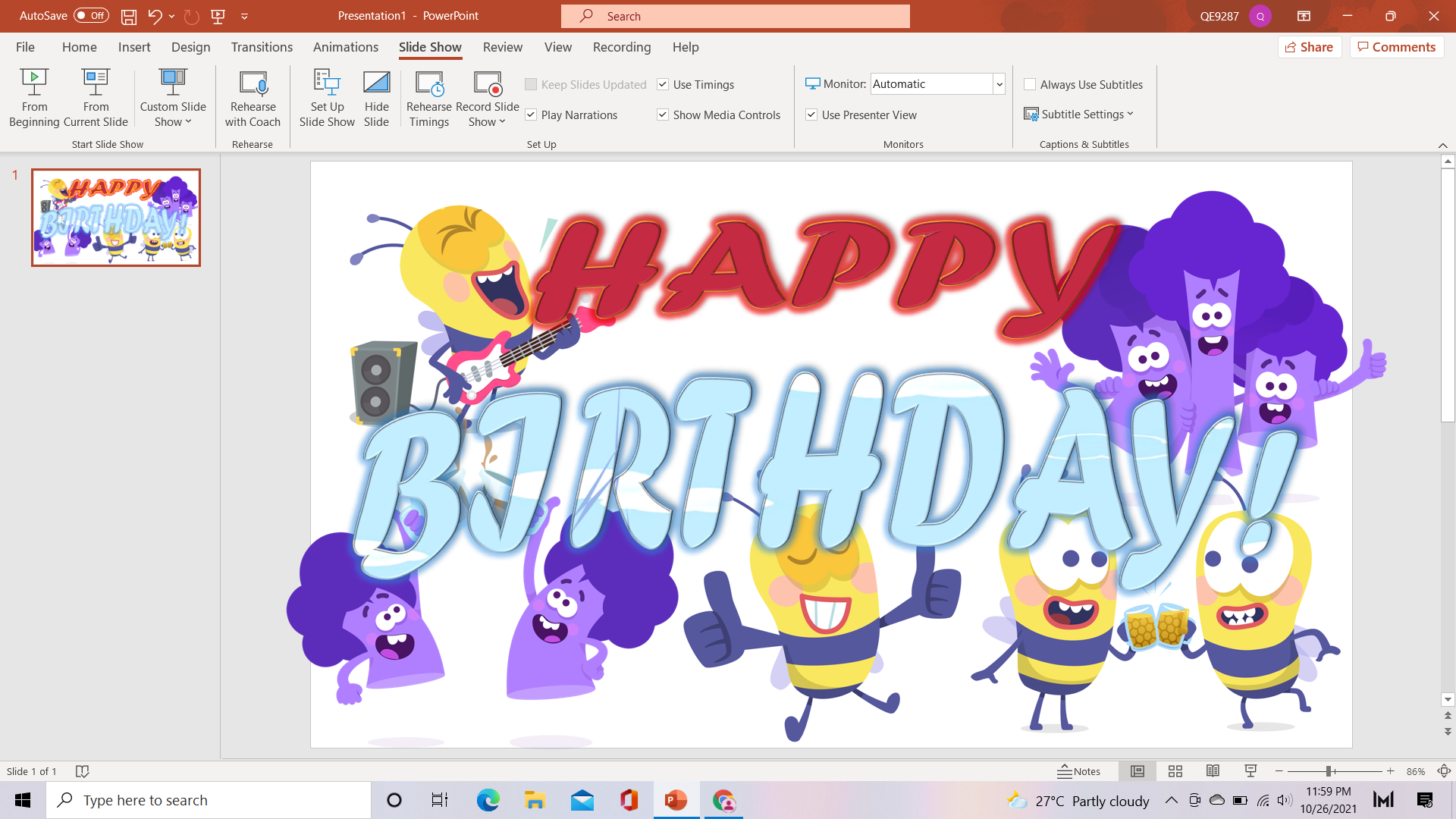Switch to the Transitions tab

262,47
